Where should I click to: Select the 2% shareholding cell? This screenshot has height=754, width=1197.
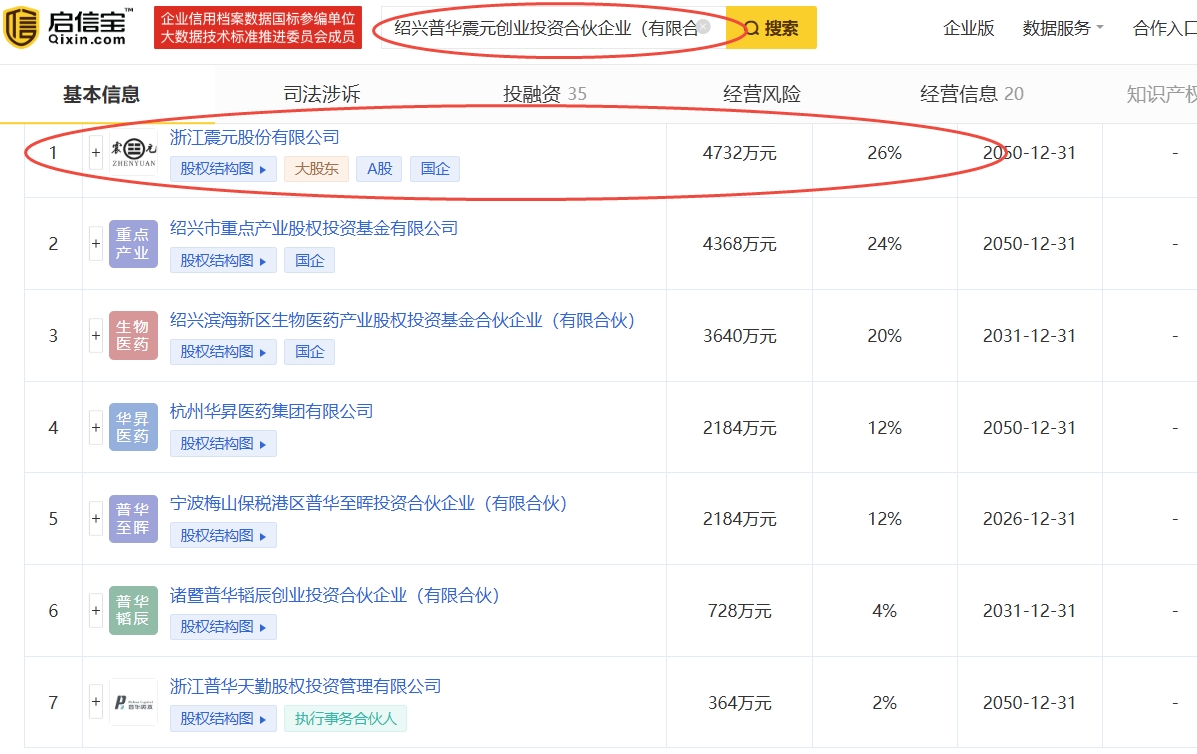coord(884,703)
